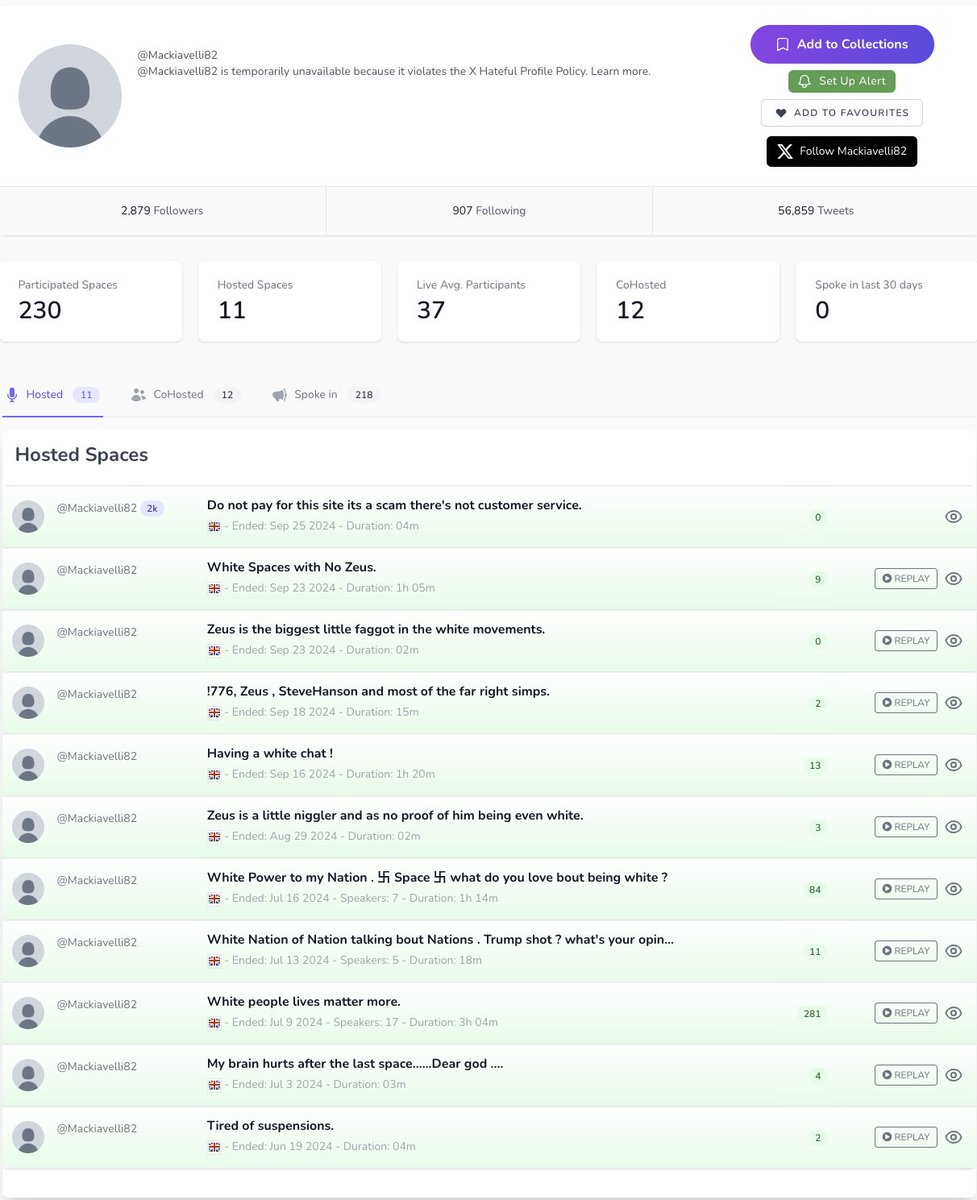
Task: Click UK flag on Sep 25 2024 row
Action: 214,527
